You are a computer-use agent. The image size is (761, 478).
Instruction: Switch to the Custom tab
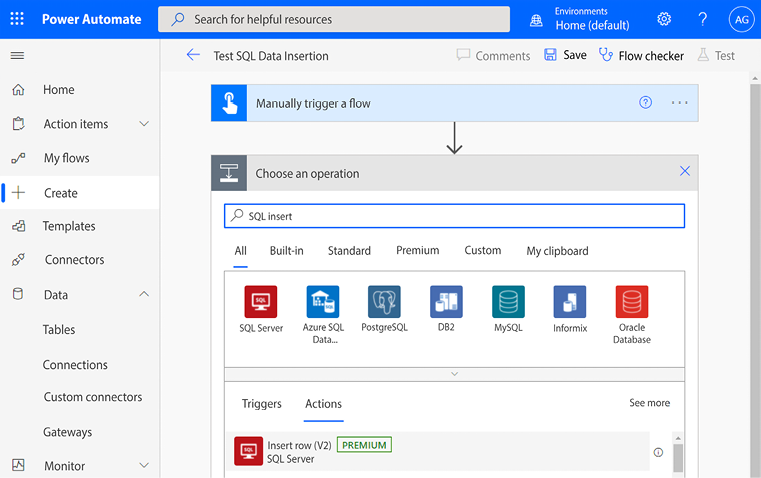[482, 250]
